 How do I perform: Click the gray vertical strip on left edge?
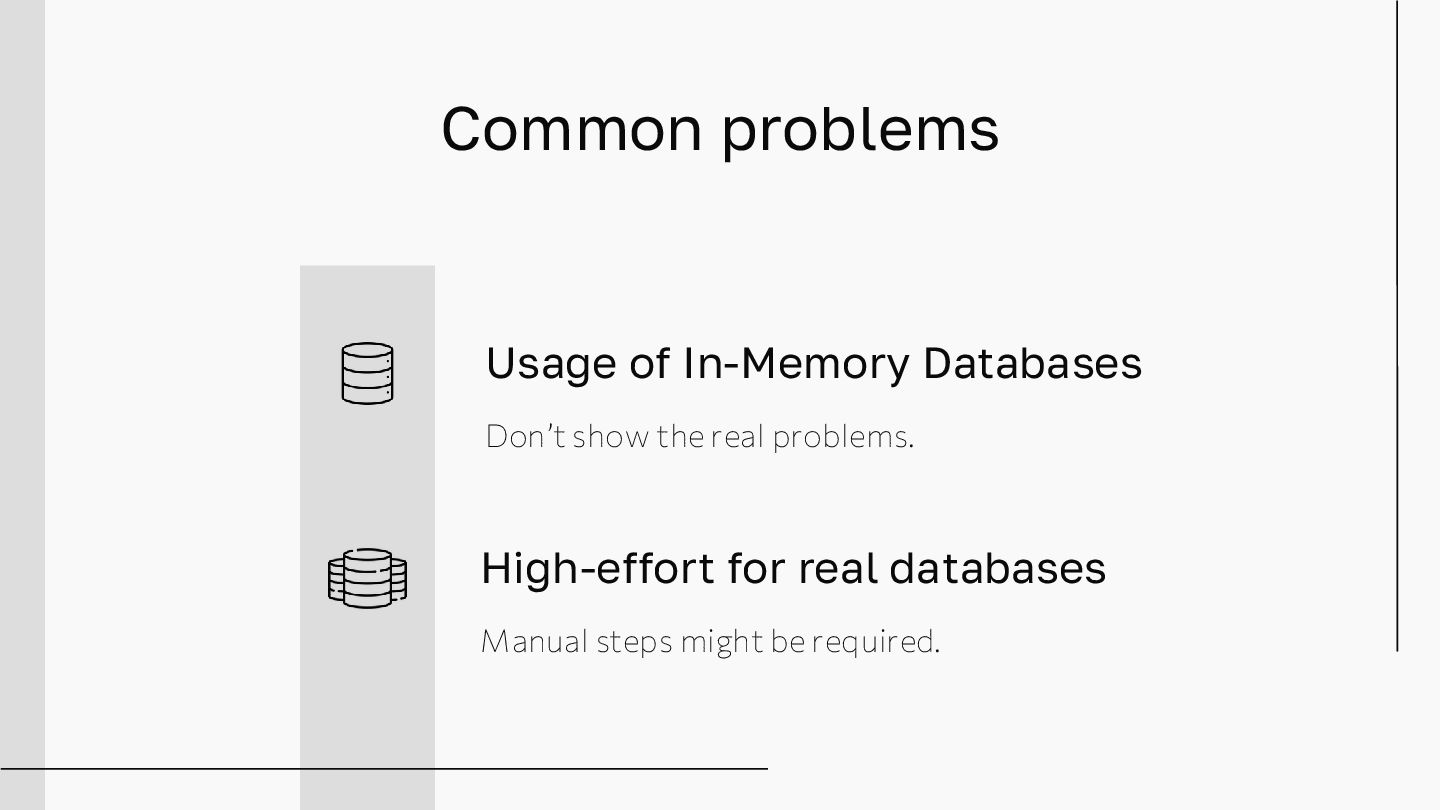point(22,400)
